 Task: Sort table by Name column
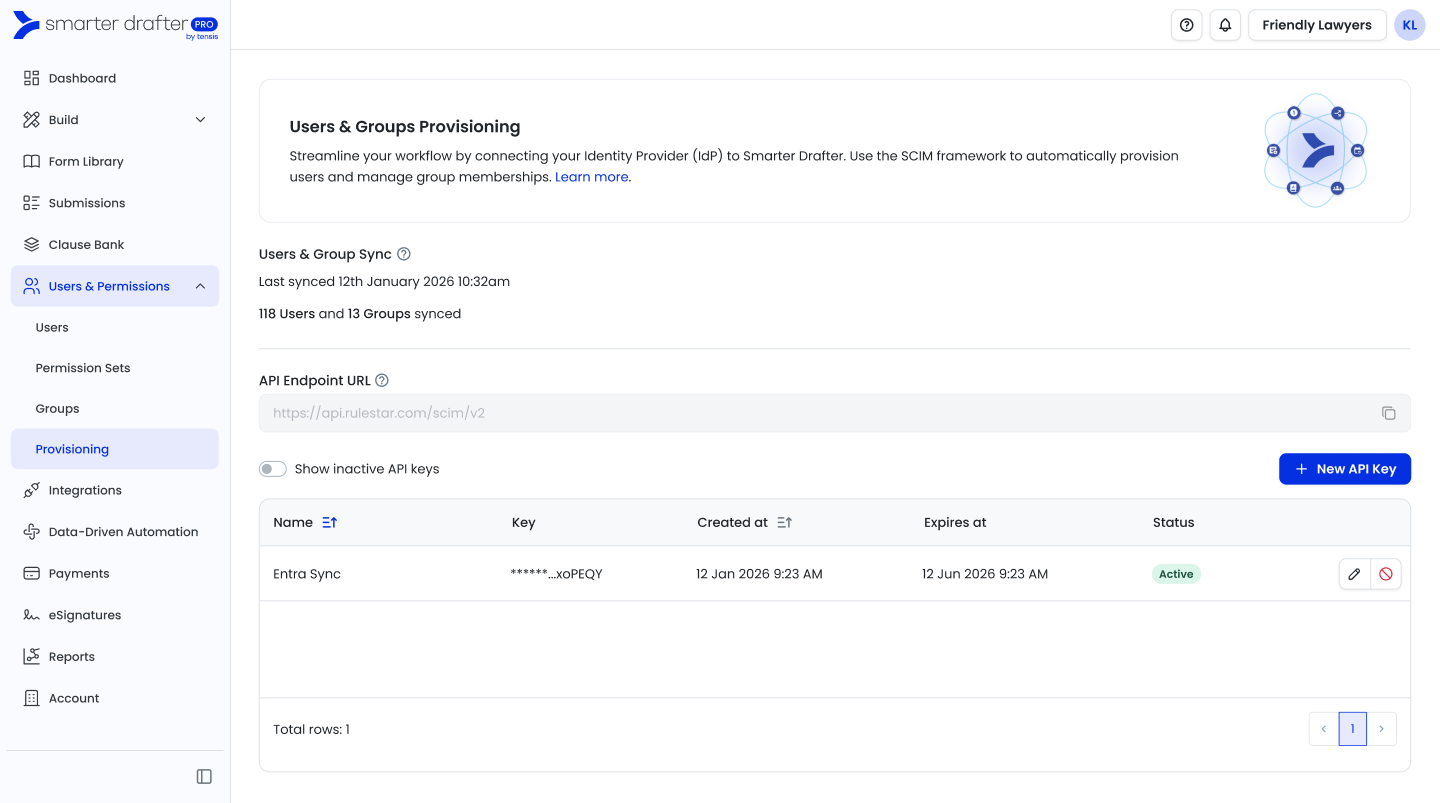point(330,522)
